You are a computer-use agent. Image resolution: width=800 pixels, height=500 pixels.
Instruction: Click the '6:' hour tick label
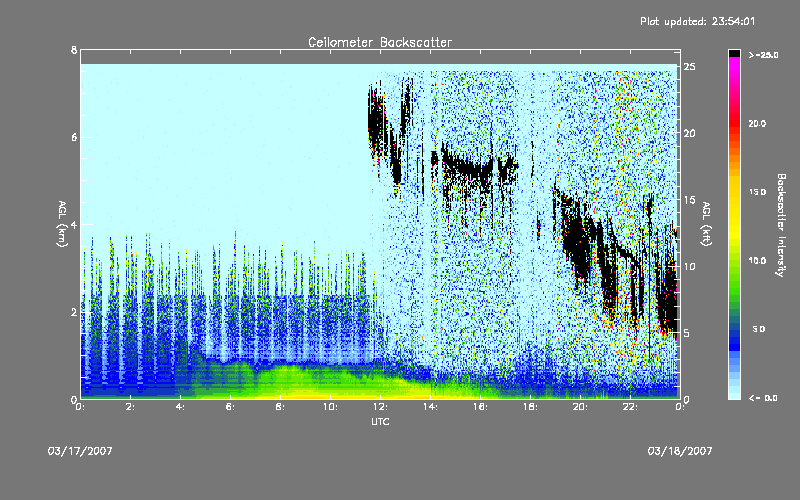coord(230,407)
